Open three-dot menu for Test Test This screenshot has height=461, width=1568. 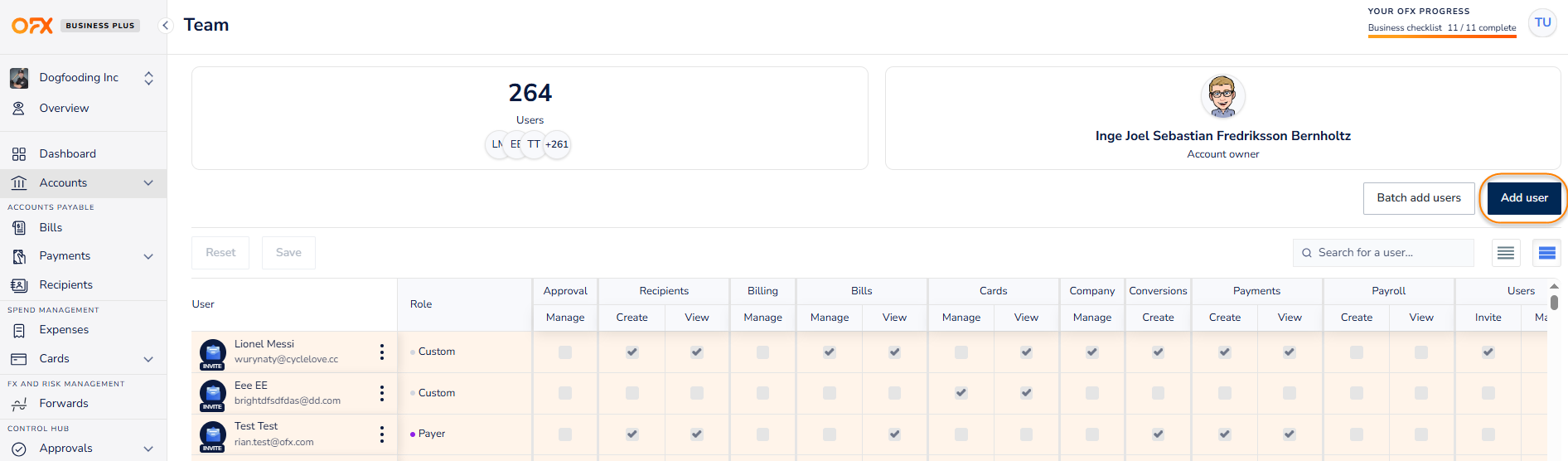point(381,434)
